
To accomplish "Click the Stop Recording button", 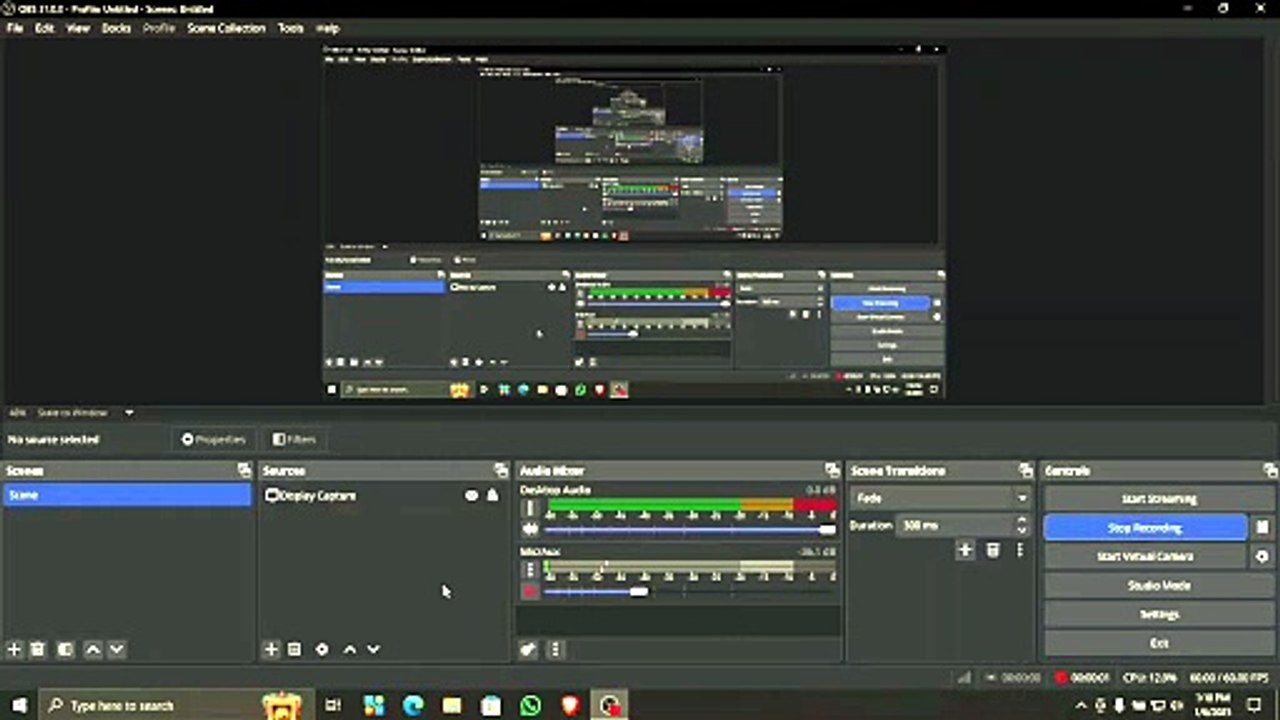I will (x=1145, y=527).
